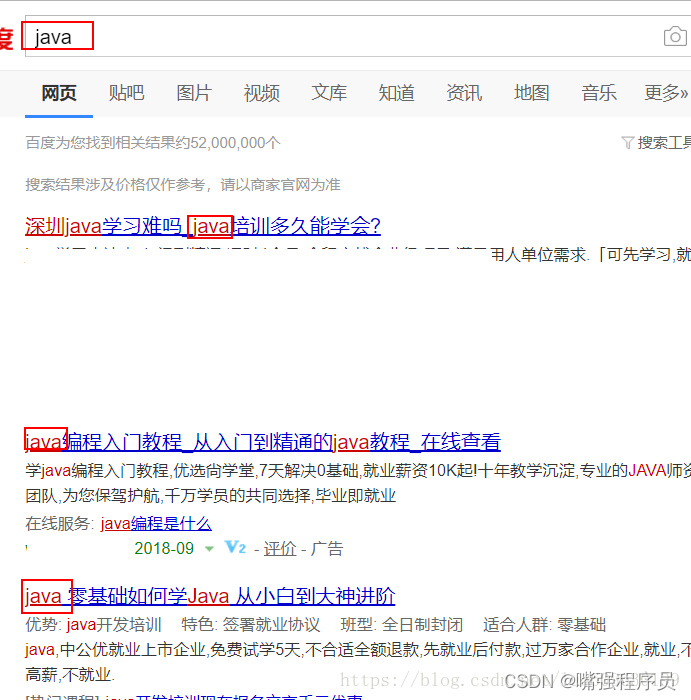
Task: Click the V2 verification badge icon
Action: (x=235, y=547)
